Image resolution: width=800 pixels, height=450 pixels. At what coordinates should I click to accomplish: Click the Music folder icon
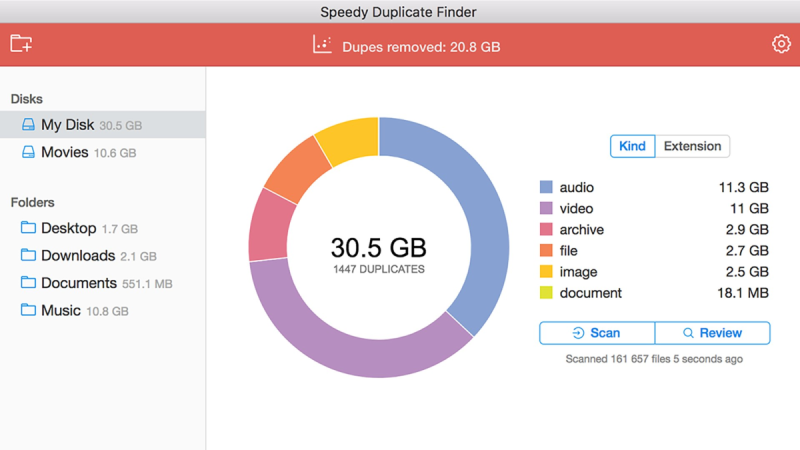click(x=28, y=310)
